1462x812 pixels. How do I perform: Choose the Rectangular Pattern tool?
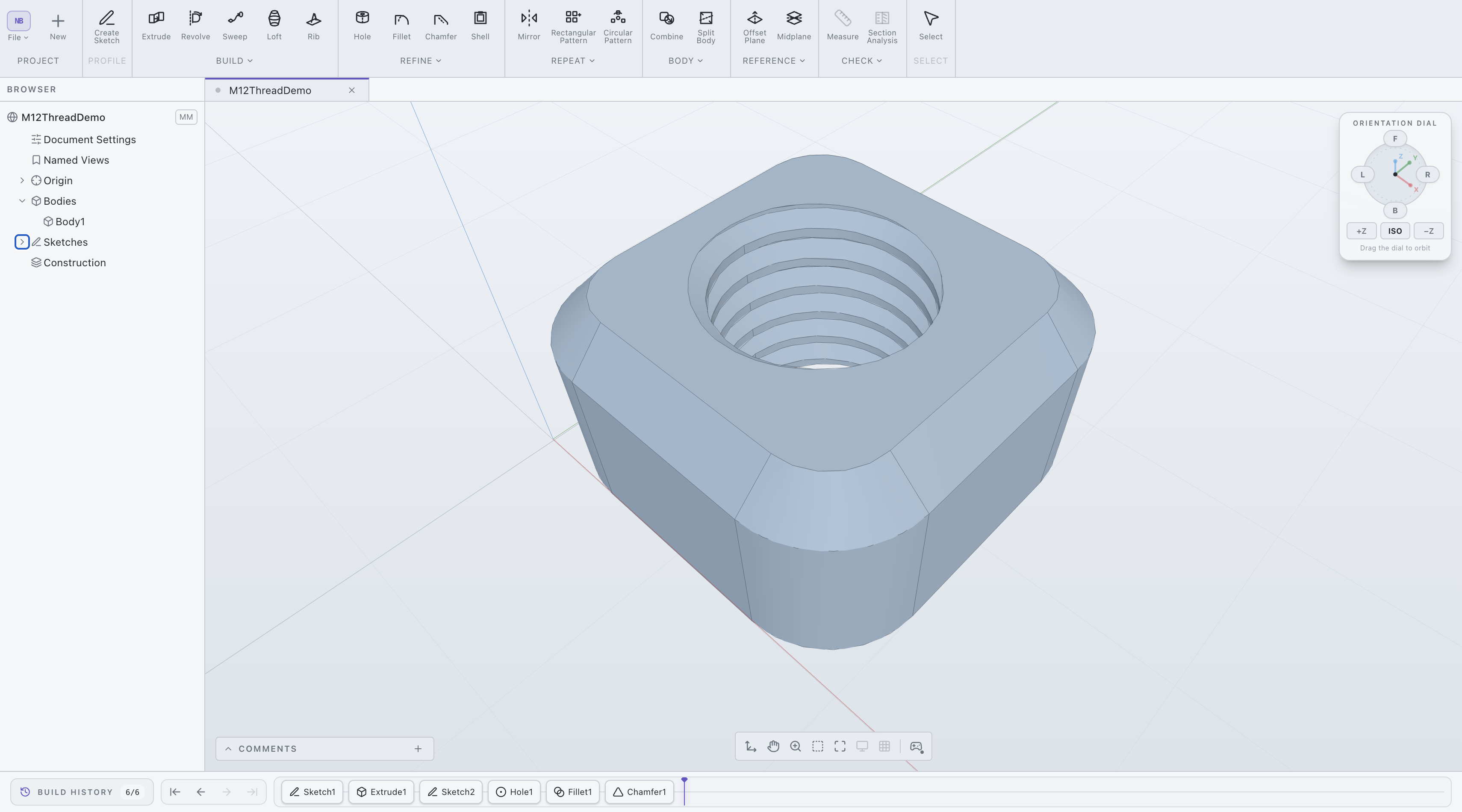(573, 26)
